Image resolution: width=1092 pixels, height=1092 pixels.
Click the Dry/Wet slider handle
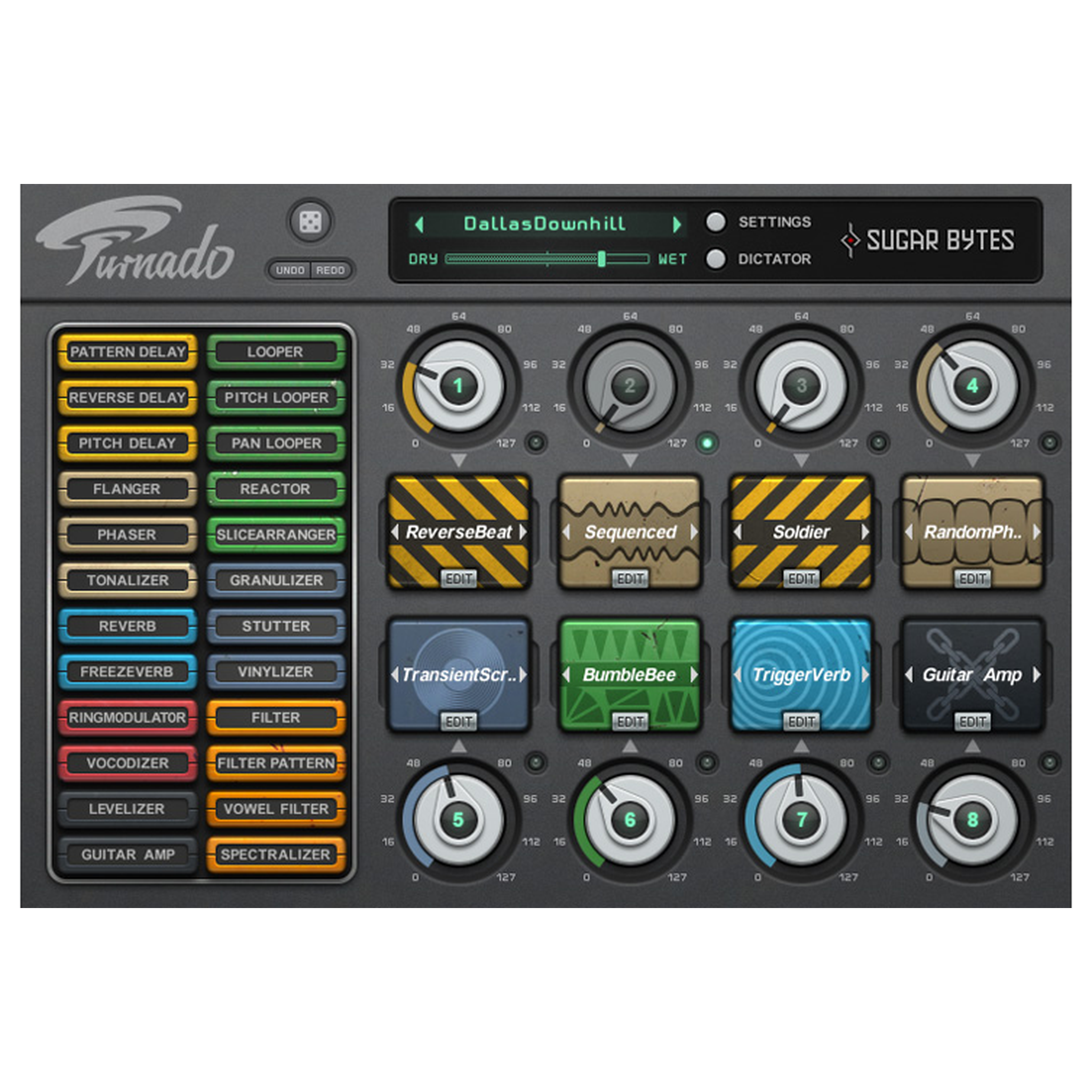tap(601, 259)
